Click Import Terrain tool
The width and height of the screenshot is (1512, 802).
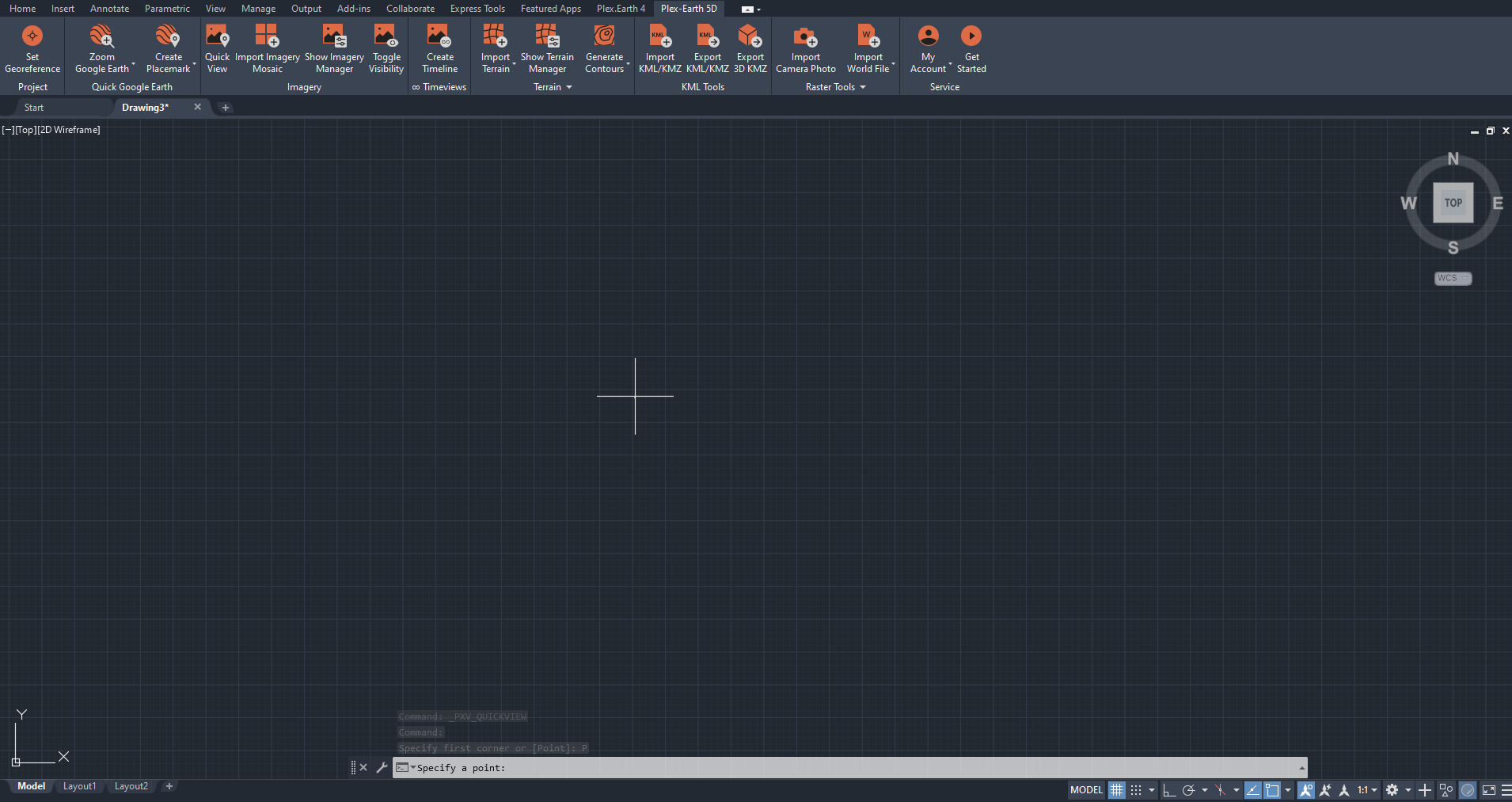496,49
